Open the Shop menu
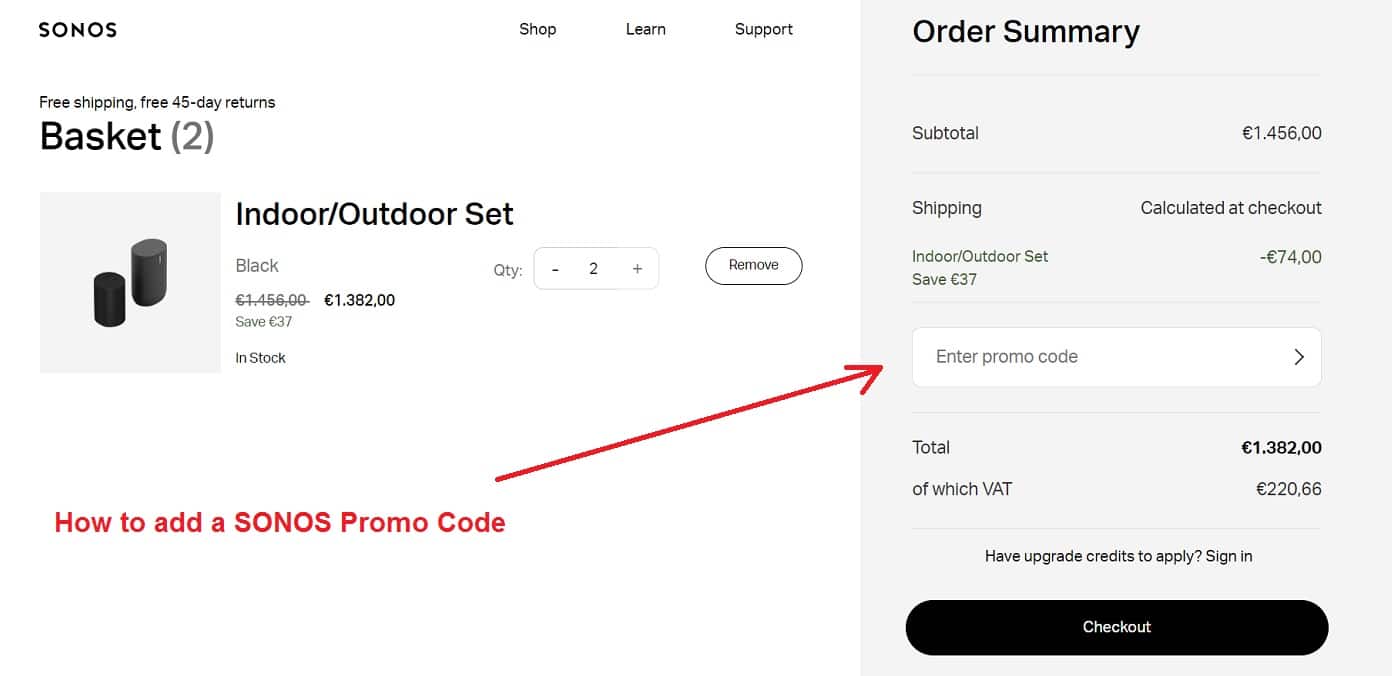Screen dimensions: 1392x676 pos(538,29)
